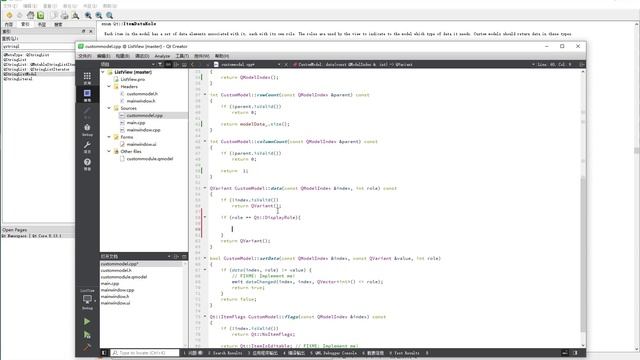Open the Search Results output pane

click(225, 353)
